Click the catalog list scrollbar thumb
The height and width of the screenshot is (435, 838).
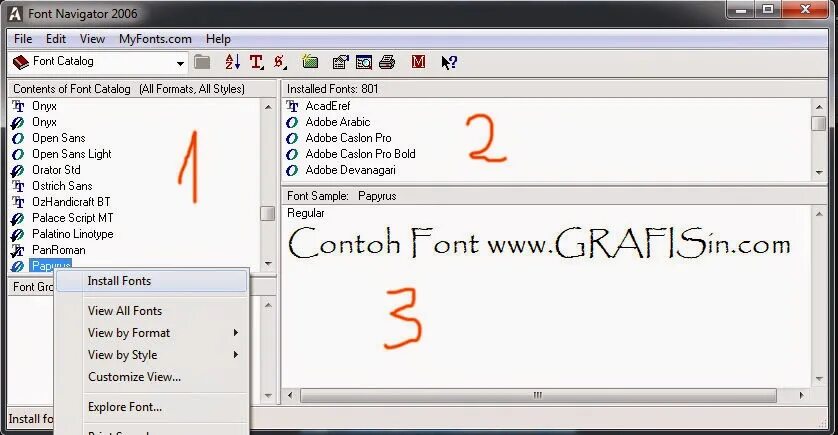(268, 213)
